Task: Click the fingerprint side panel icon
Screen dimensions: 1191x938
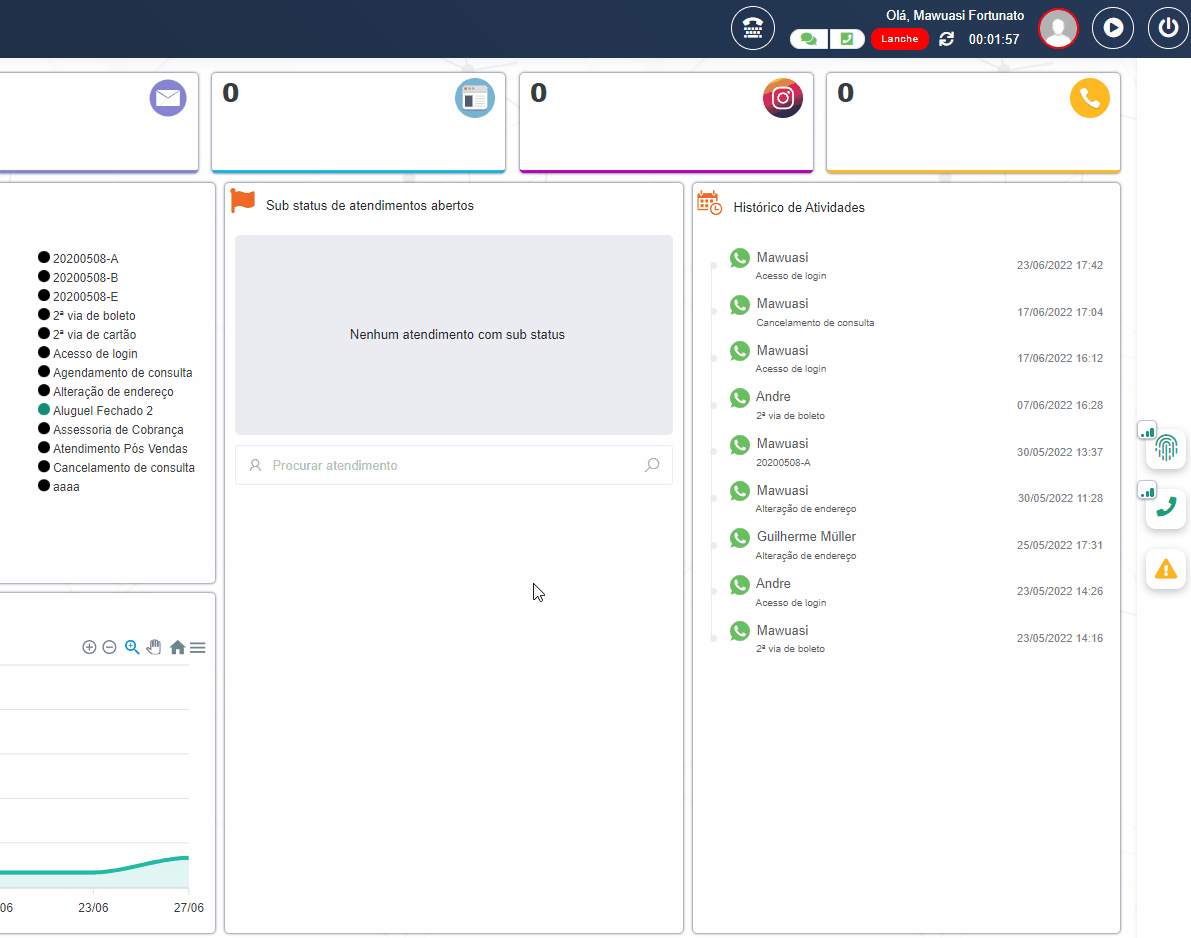Action: 1166,447
